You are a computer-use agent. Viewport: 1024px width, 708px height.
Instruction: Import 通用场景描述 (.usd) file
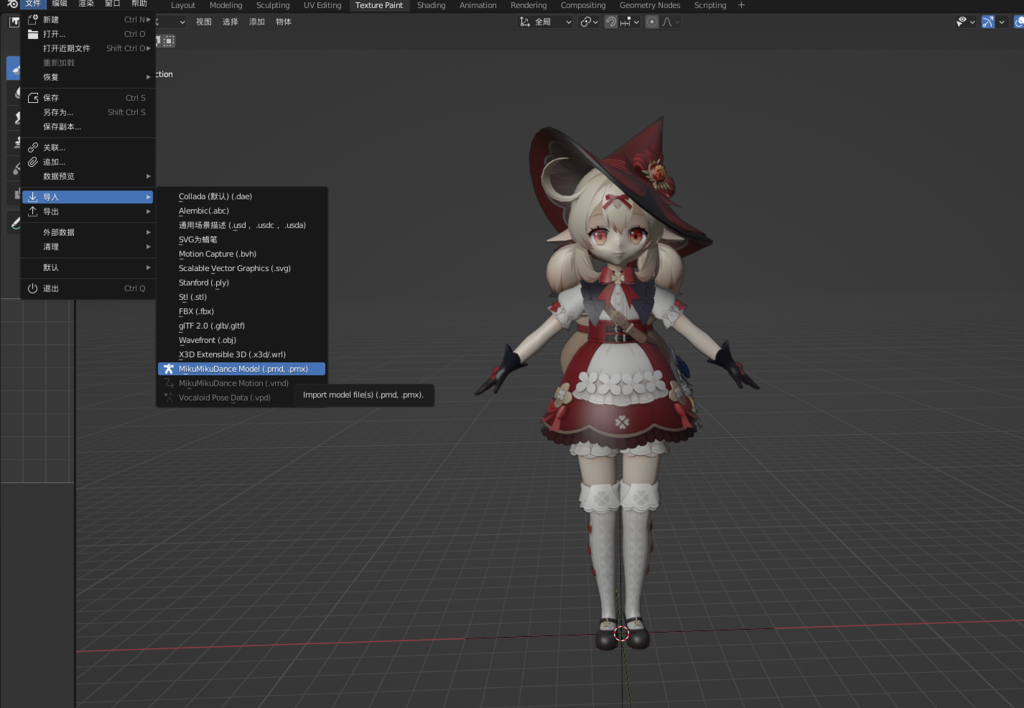[x=242, y=225]
